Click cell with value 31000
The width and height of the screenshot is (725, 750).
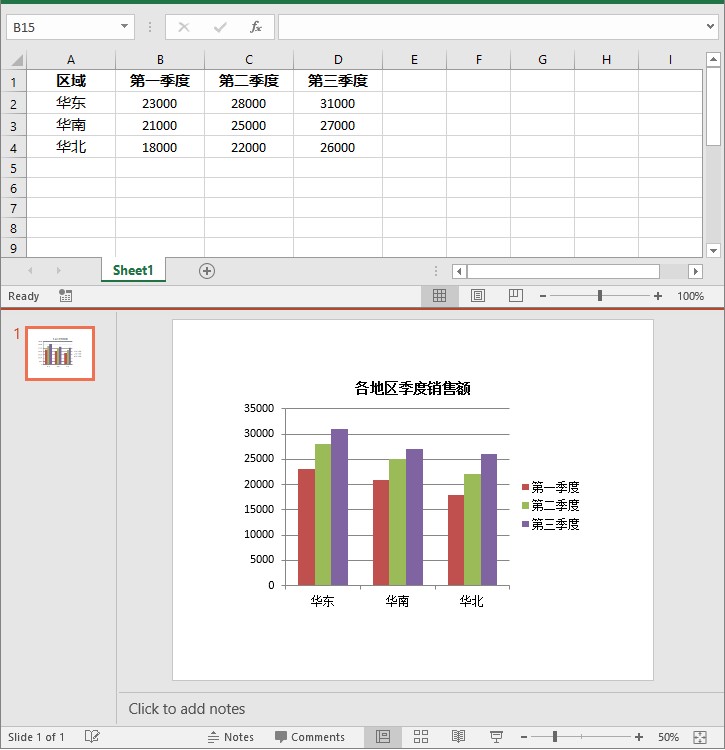pyautogui.click(x=338, y=103)
